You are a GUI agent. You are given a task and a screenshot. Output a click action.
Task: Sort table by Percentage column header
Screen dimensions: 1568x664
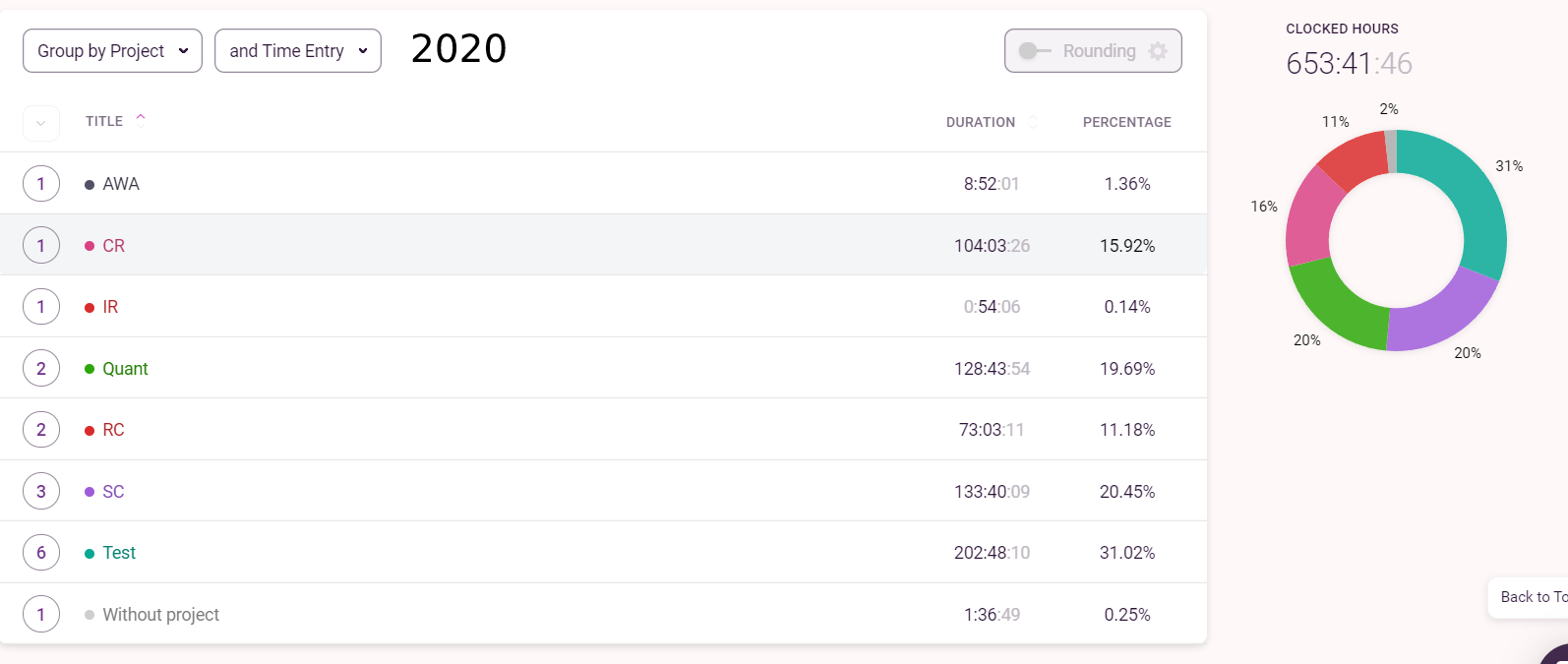click(x=1126, y=122)
